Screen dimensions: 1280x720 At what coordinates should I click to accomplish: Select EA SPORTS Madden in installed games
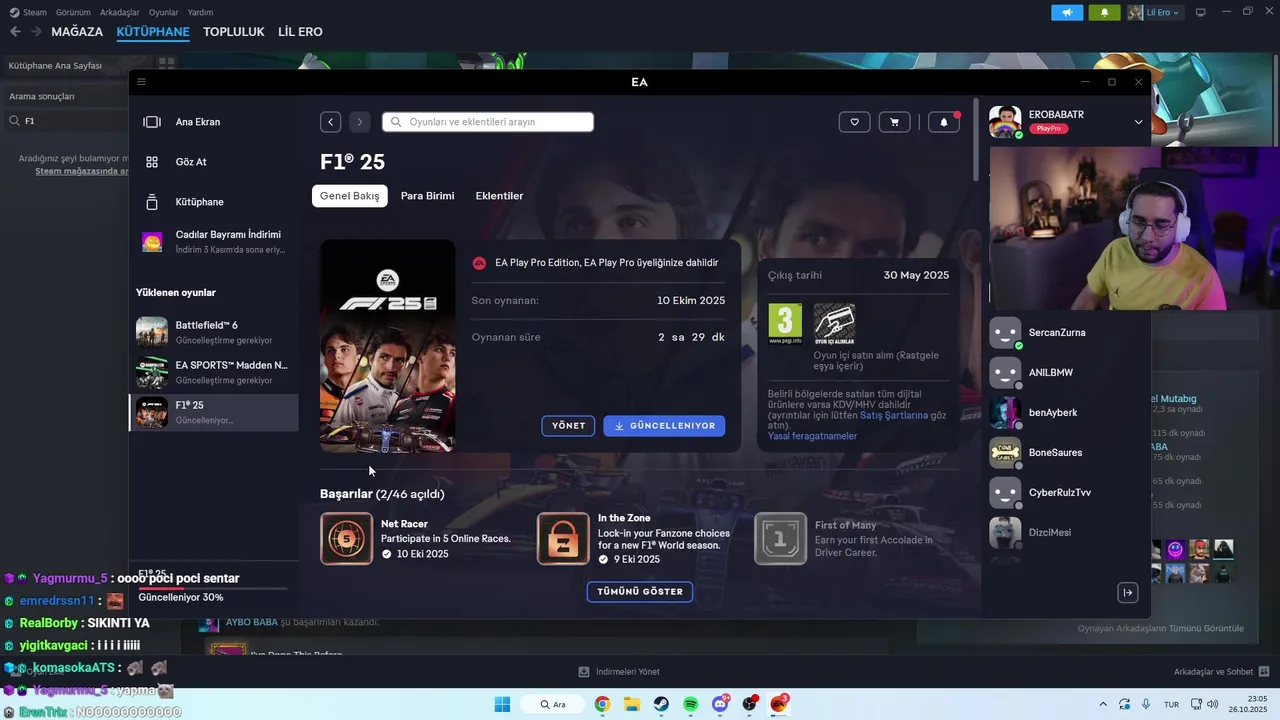(214, 372)
